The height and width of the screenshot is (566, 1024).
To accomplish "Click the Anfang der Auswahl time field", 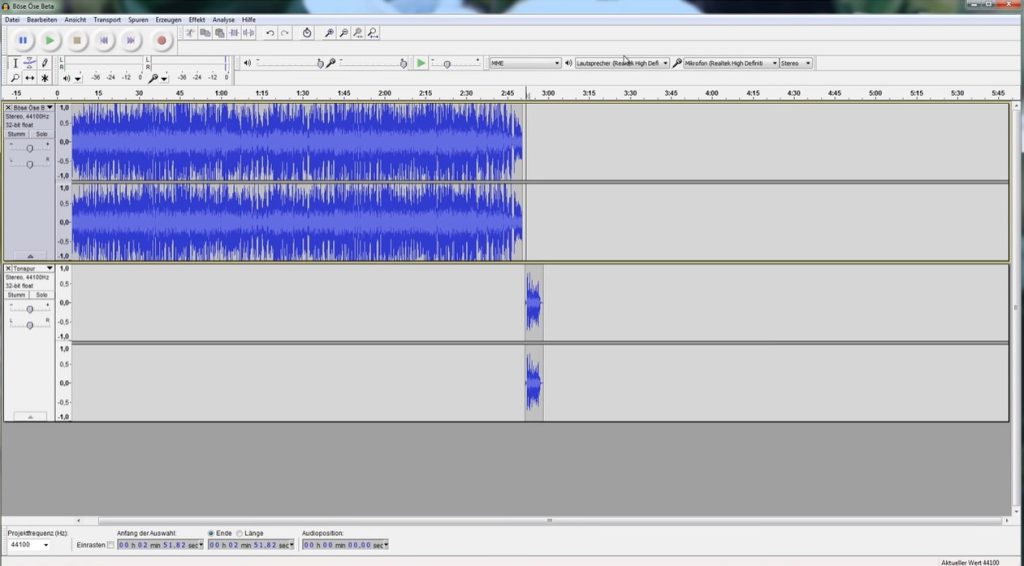I will [160, 544].
